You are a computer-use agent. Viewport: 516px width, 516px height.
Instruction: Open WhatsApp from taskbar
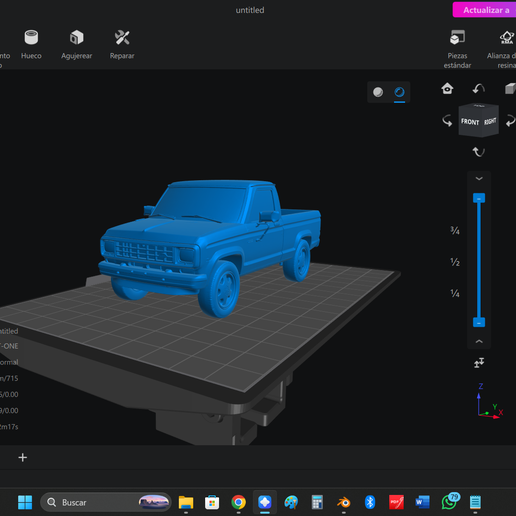(450, 502)
